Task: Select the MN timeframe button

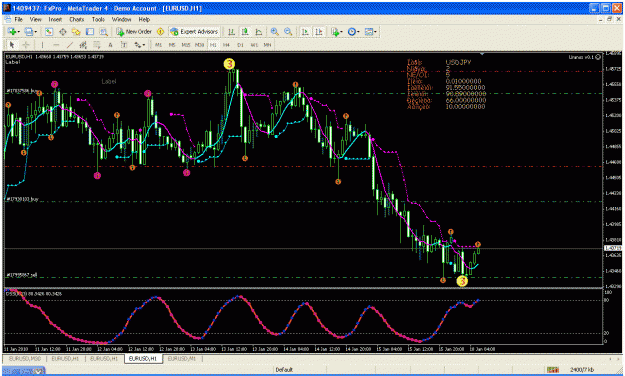Action: [267, 45]
